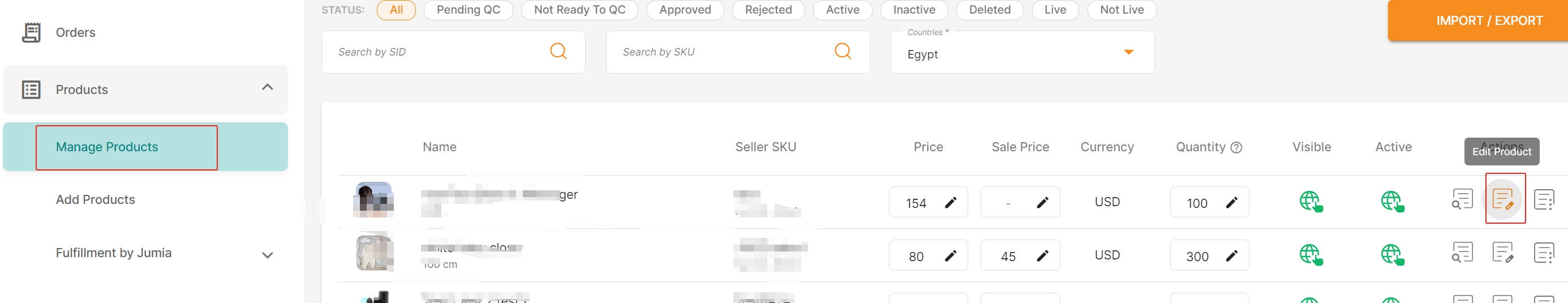Toggle Visible globe for first product
This screenshot has height=303, width=1568.
click(1311, 201)
